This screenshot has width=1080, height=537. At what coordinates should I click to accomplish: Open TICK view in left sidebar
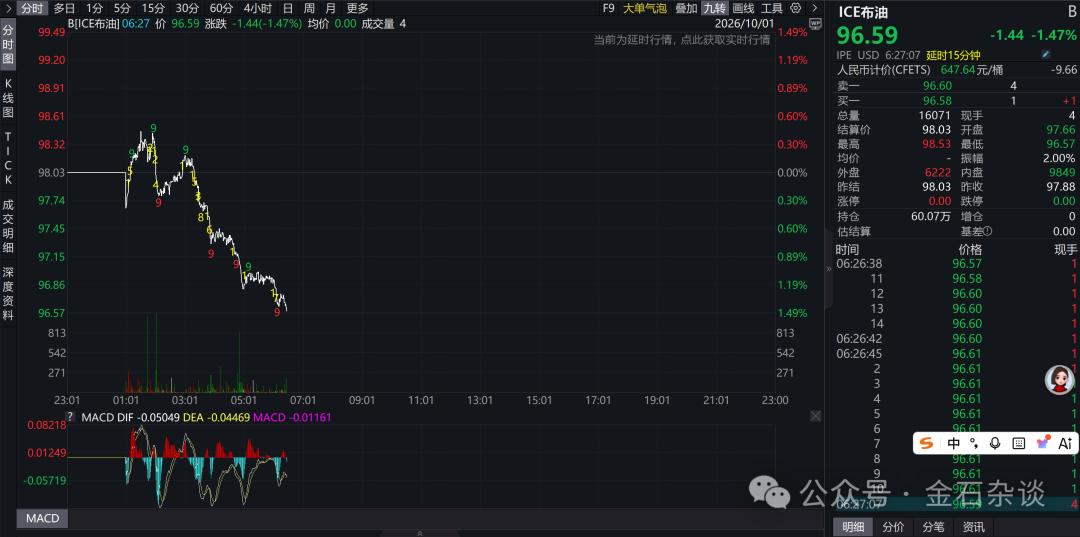(x=8, y=158)
